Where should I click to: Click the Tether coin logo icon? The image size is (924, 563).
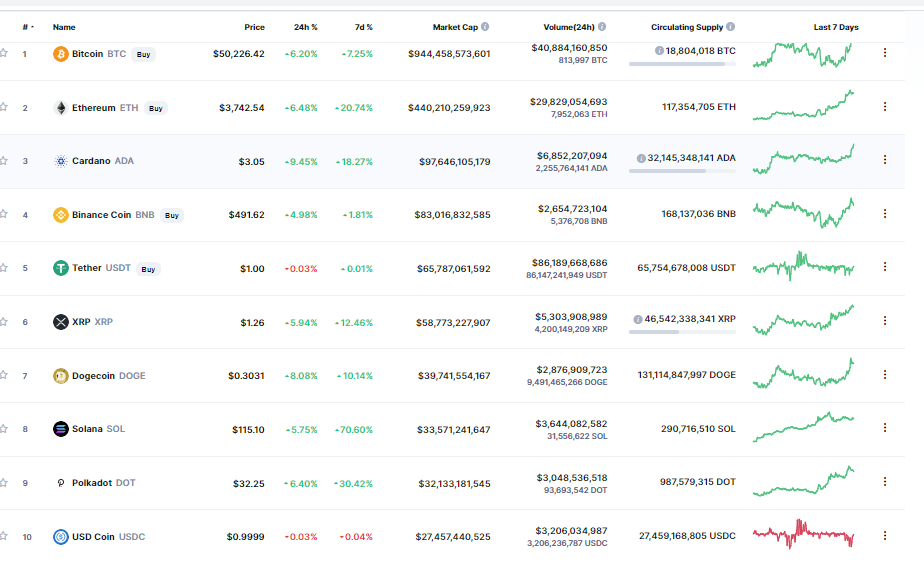(61, 268)
